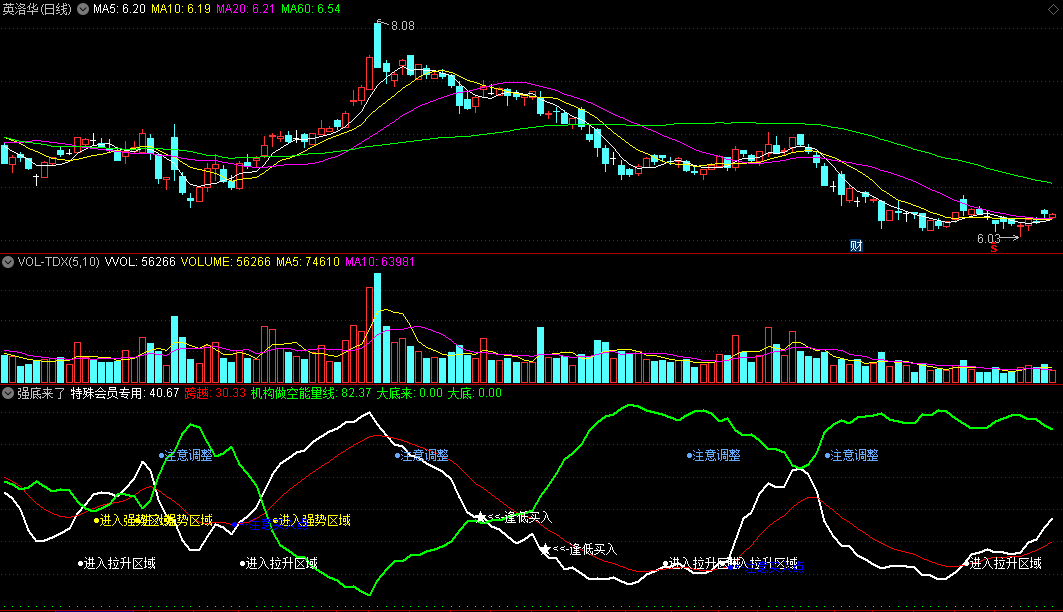The height and width of the screenshot is (612, 1063).
Task: Click the volume MA10: 63981 label
Action: click(380, 262)
